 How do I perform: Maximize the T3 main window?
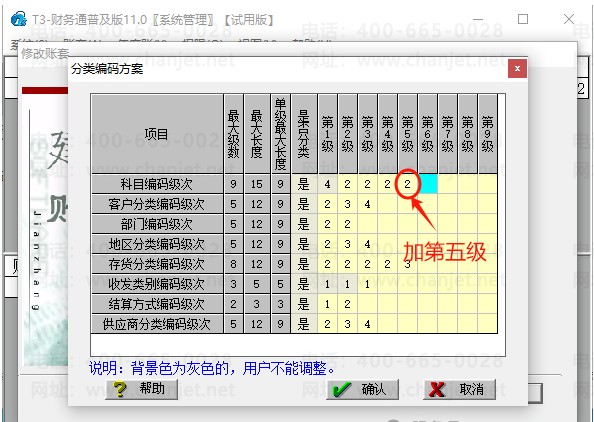click(523, 19)
